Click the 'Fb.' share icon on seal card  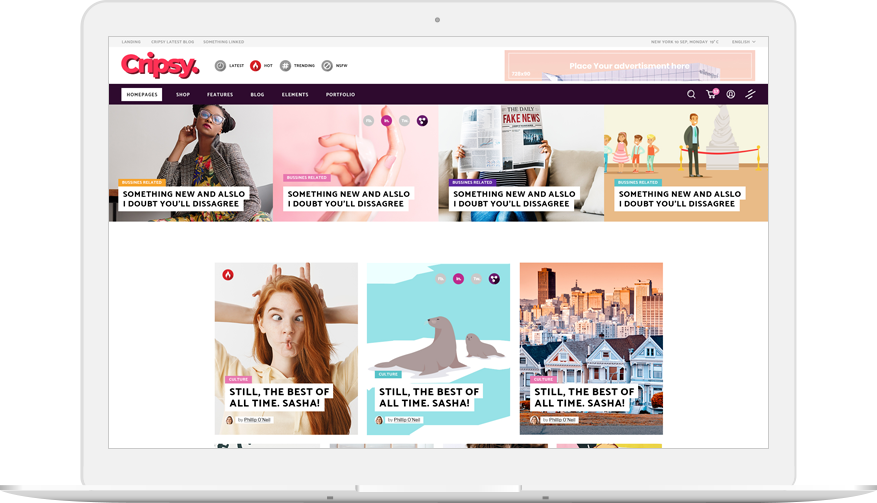pyautogui.click(x=441, y=279)
